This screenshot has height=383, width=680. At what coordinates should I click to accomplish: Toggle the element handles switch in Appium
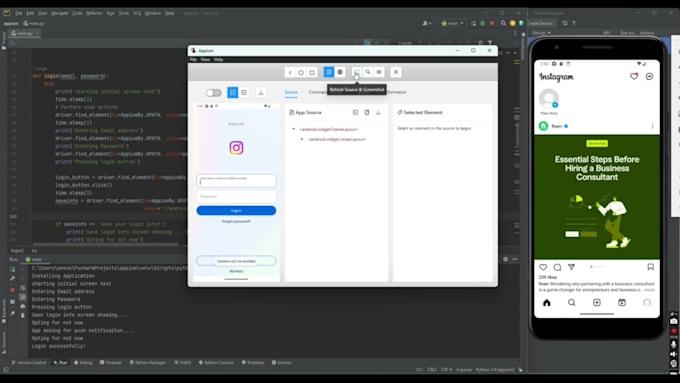(213, 93)
